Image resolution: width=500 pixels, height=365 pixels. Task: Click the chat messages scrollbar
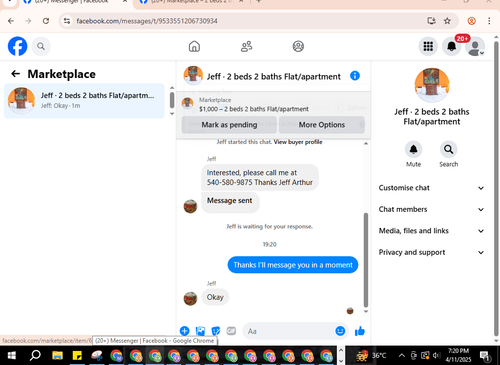click(366, 260)
